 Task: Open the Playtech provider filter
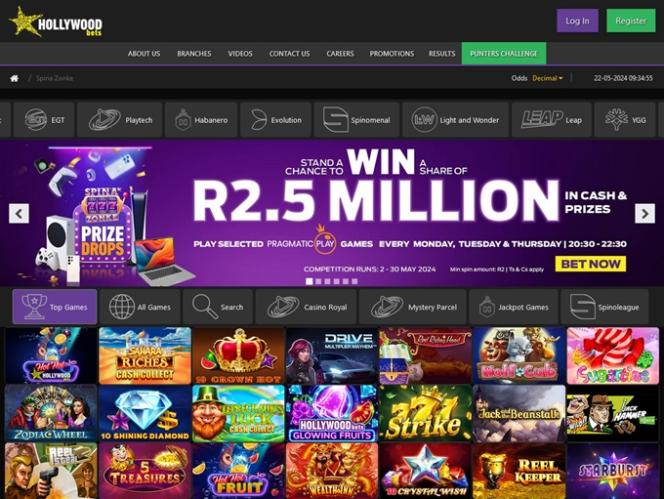tap(120, 120)
